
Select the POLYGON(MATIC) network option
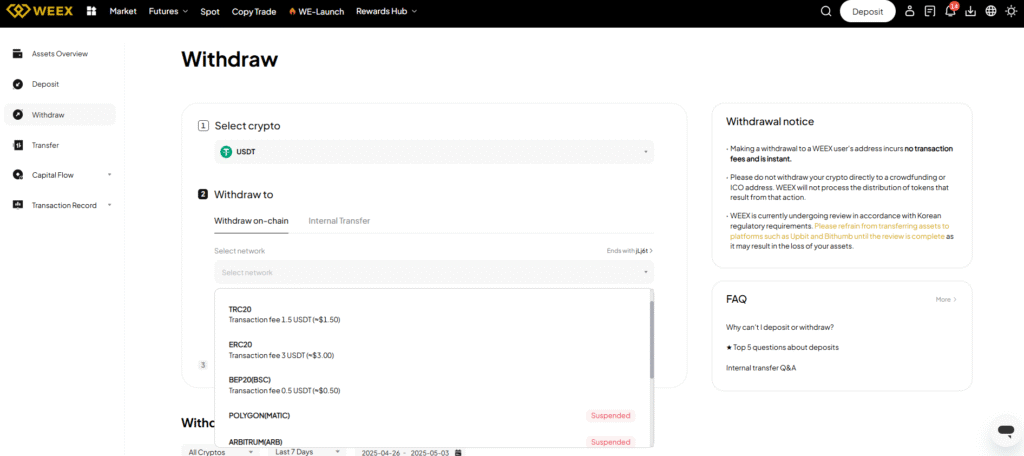click(x=432, y=415)
